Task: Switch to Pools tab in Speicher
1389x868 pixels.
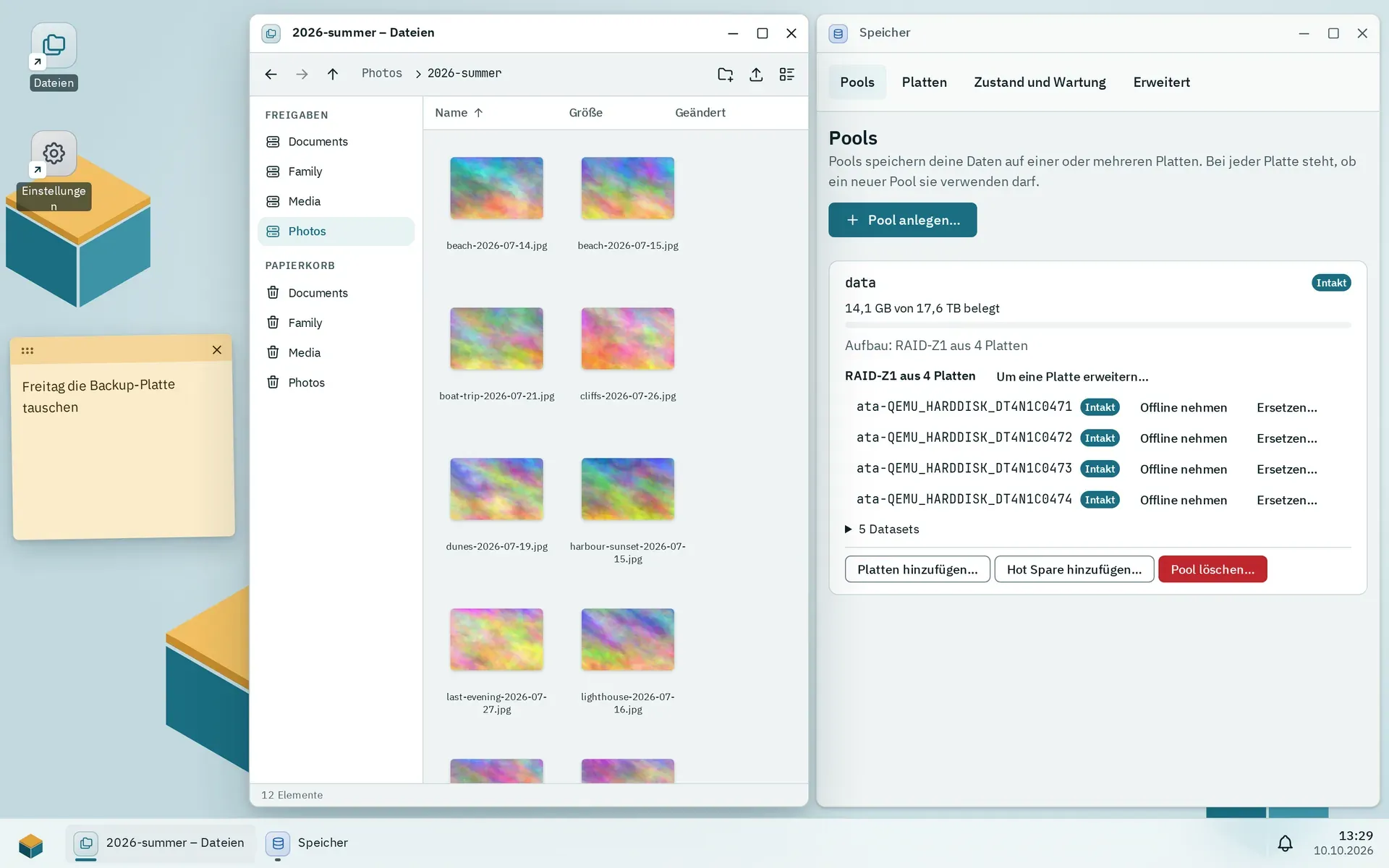Action: tap(857, 82)
